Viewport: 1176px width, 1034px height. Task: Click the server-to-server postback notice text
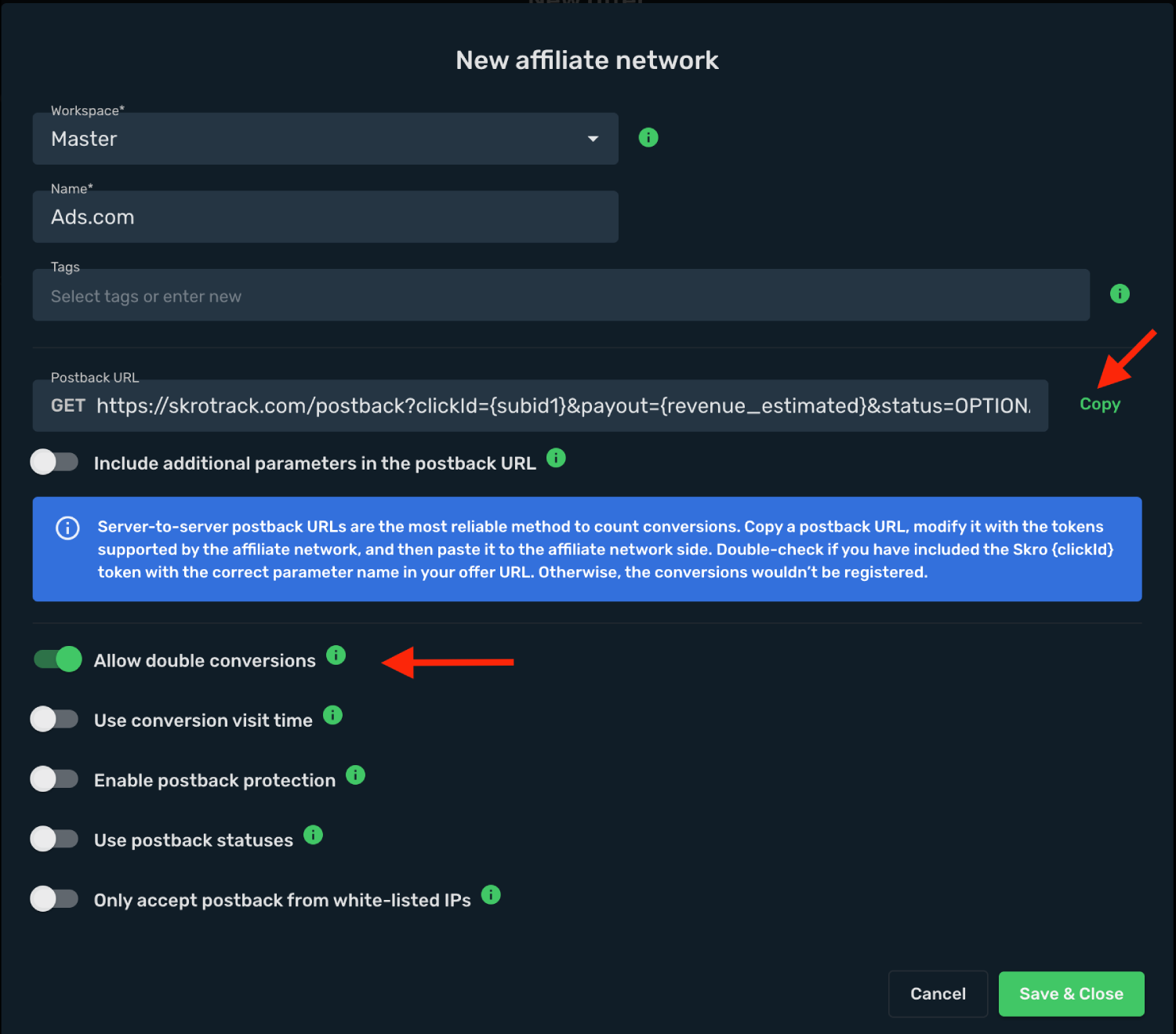pyautogui.click(x=605, y=550)
